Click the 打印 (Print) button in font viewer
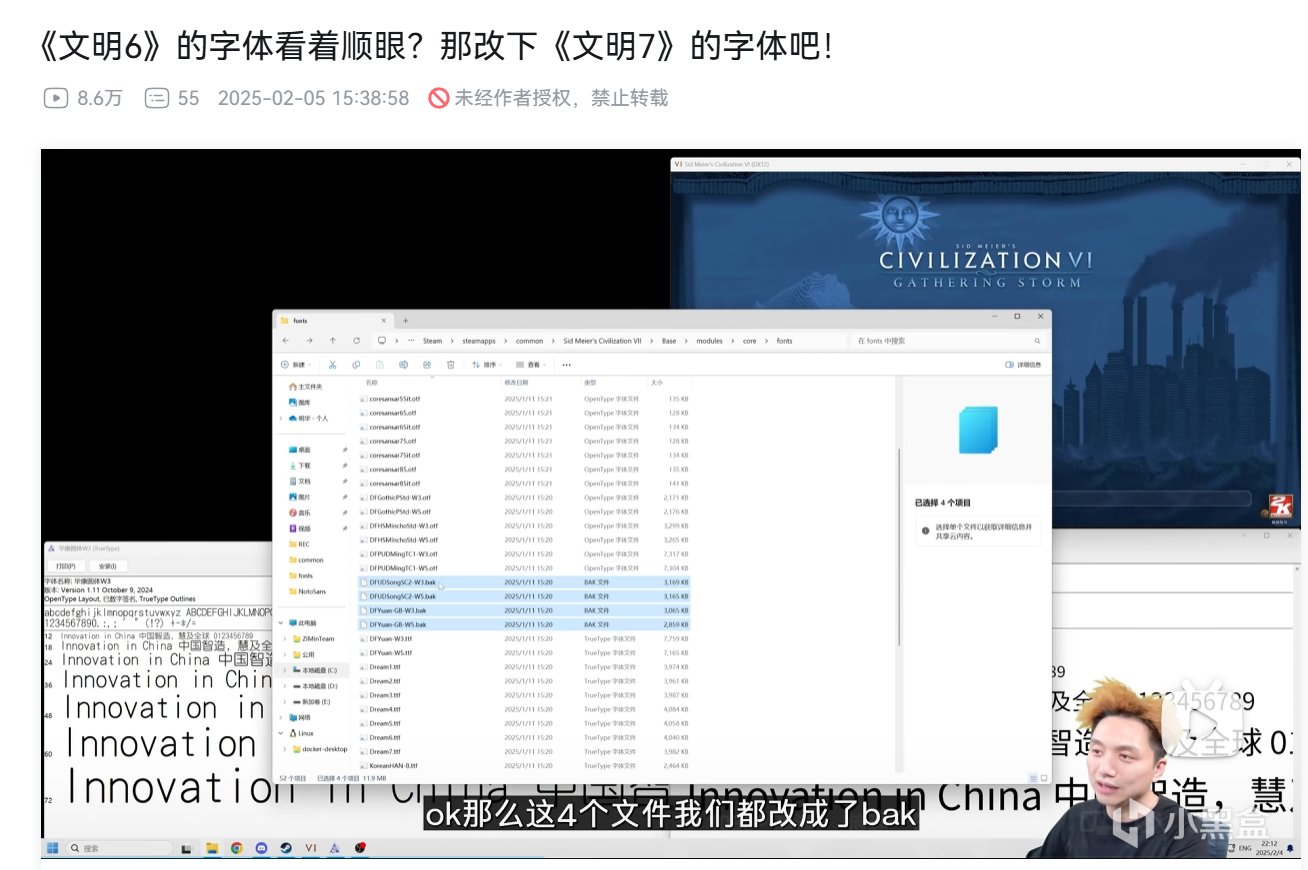1308x870 pixels. point(66,565)
